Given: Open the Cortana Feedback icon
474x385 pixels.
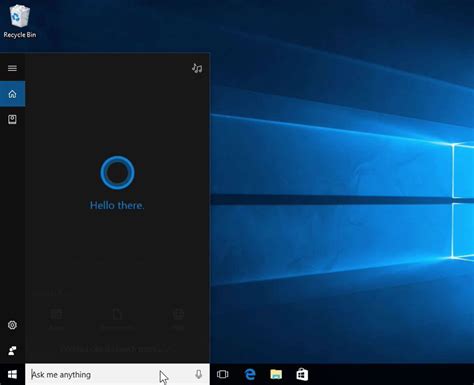Looking at the screenshot, I should coord(12,351).
